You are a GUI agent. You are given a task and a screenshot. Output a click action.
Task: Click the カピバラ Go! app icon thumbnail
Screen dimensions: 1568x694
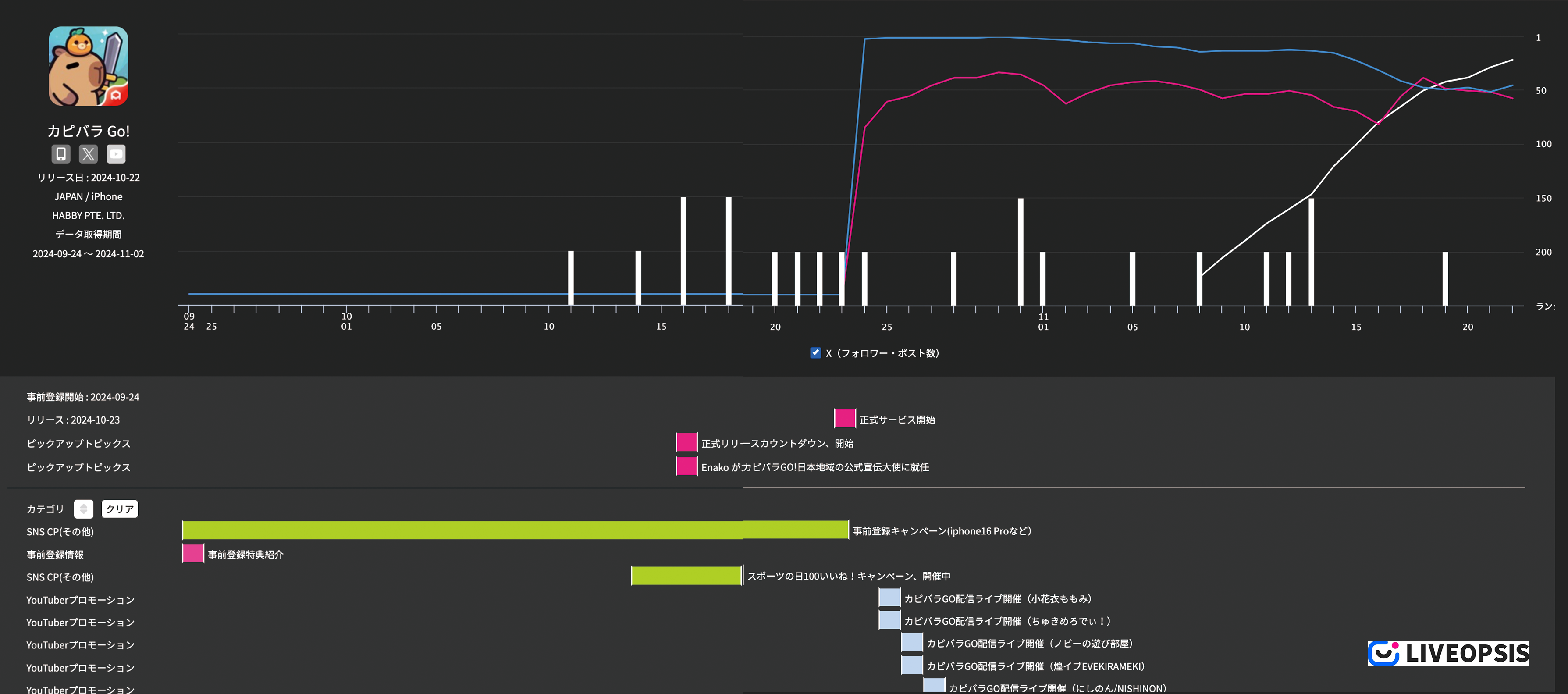(88, 66)
